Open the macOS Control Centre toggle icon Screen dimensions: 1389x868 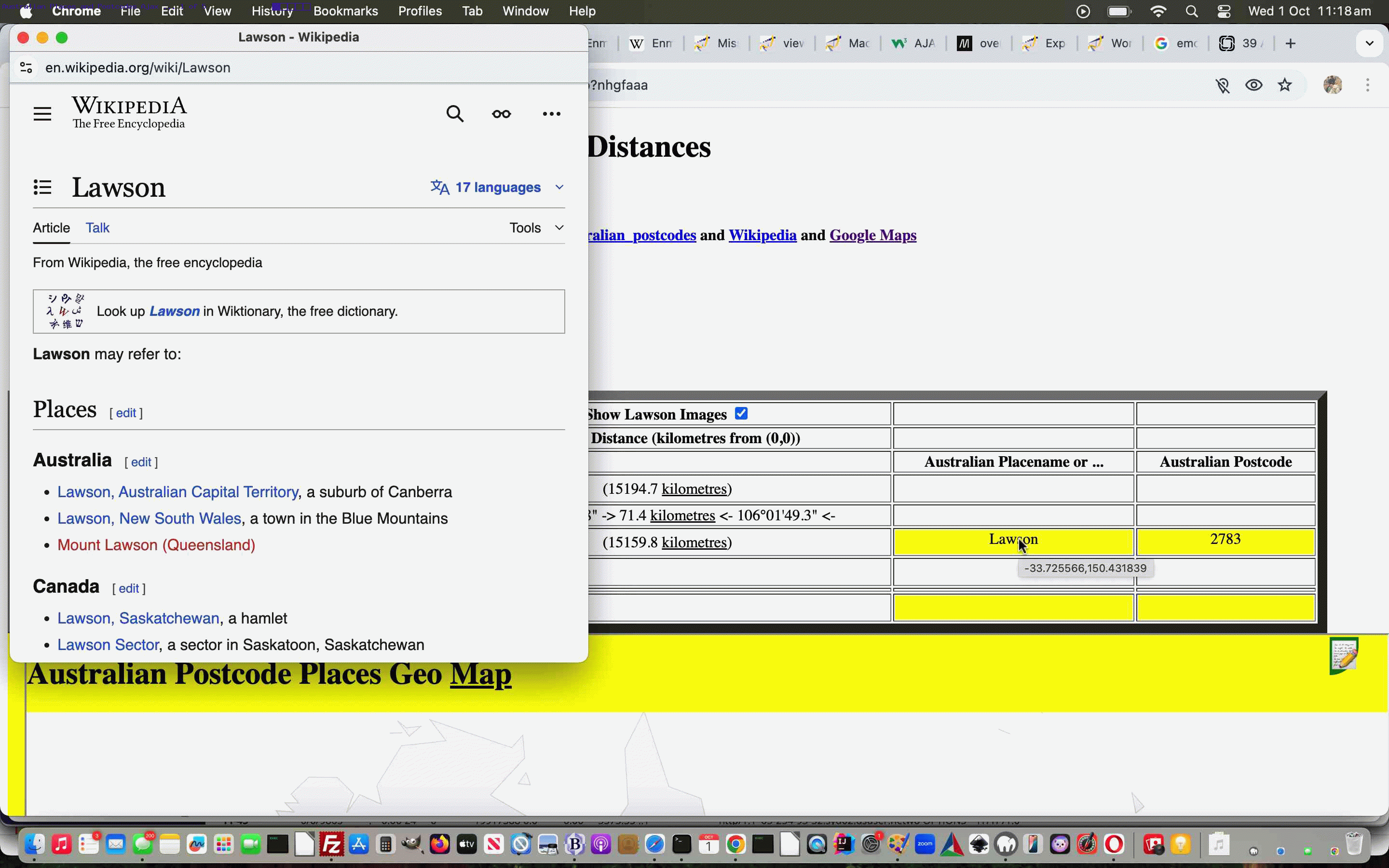[1224, 11]
